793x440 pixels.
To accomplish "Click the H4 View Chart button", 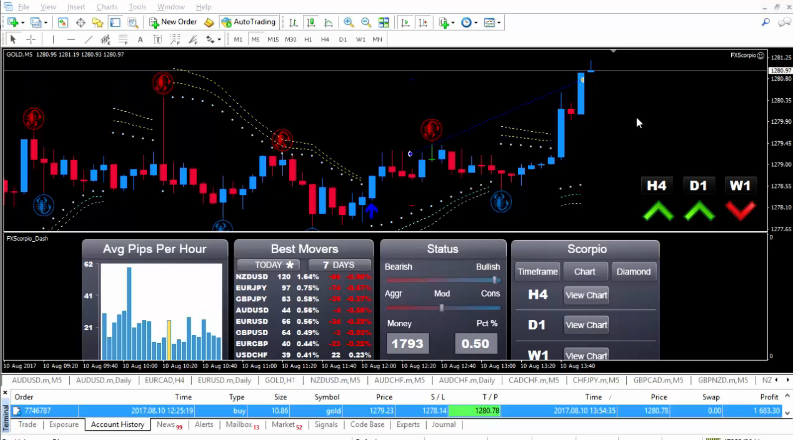I will 586,295.
